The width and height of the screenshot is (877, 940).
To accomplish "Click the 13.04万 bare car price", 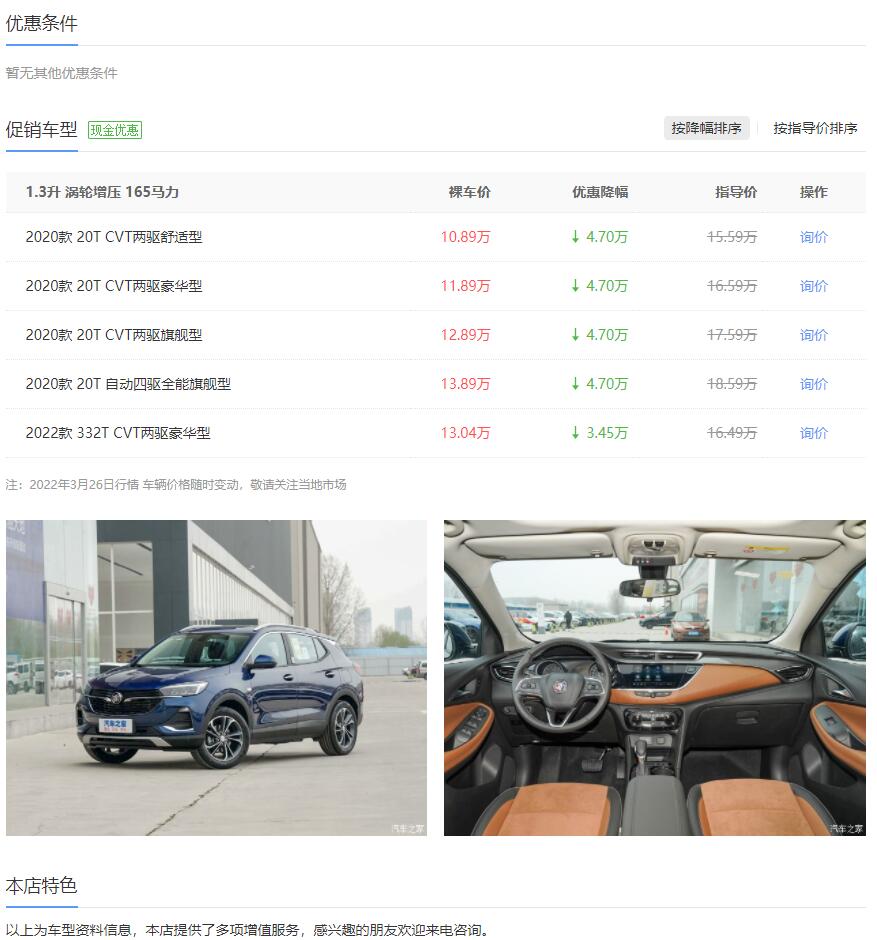I will 465,433.
